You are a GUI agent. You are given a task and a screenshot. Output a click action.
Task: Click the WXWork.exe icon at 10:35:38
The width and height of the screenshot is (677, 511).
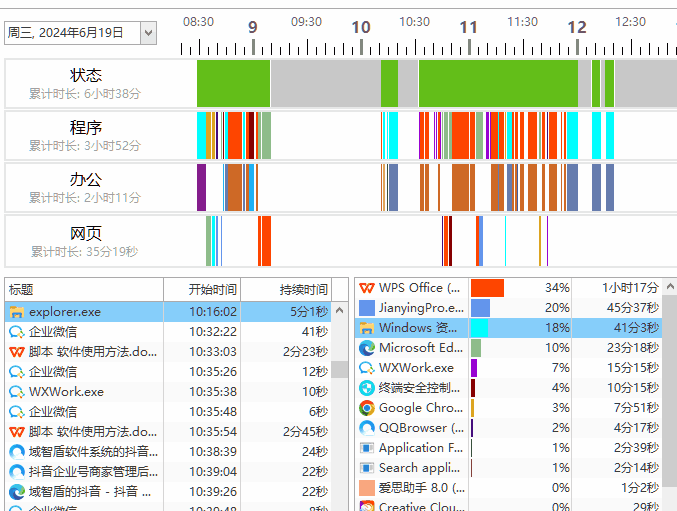(x=17, y=392)
